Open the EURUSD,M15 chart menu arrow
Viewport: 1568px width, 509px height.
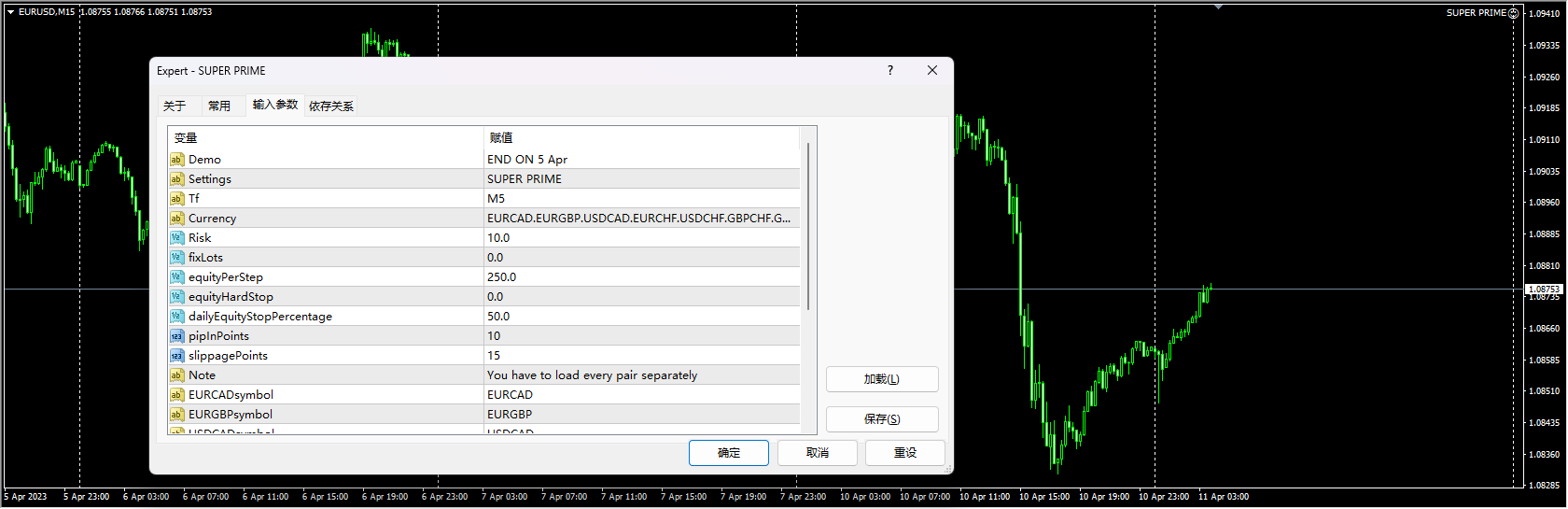(10, 12)
